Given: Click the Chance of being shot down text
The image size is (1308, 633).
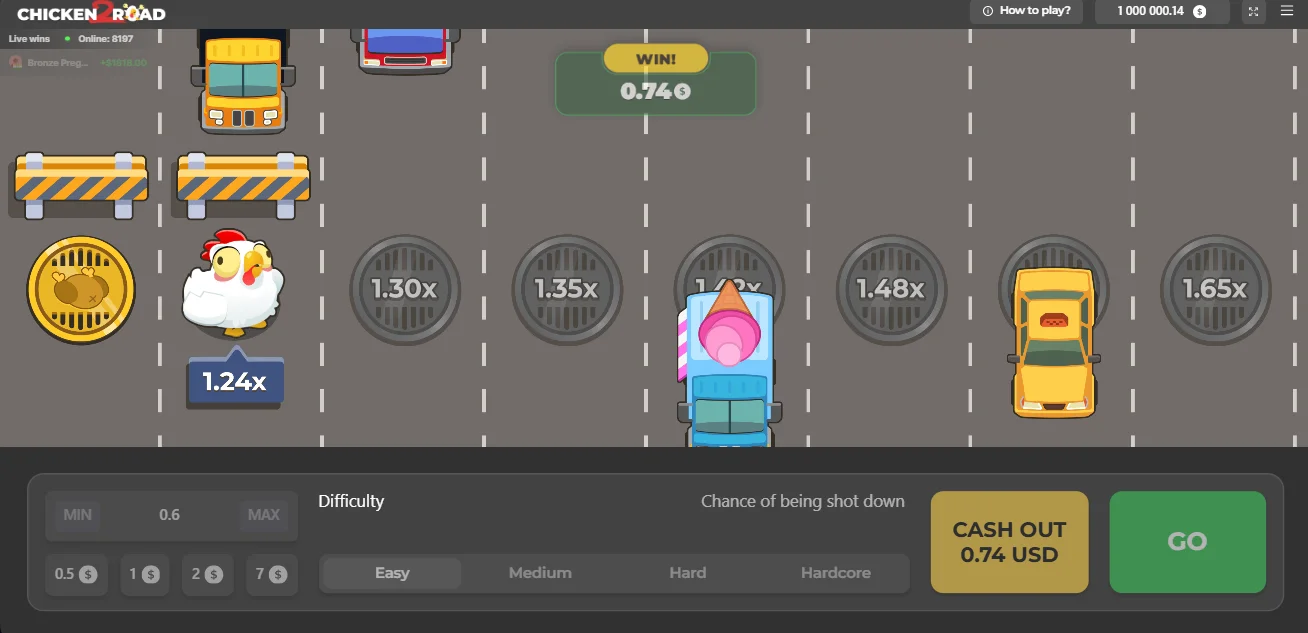Looking at the screenshot, I should (803, 501).
